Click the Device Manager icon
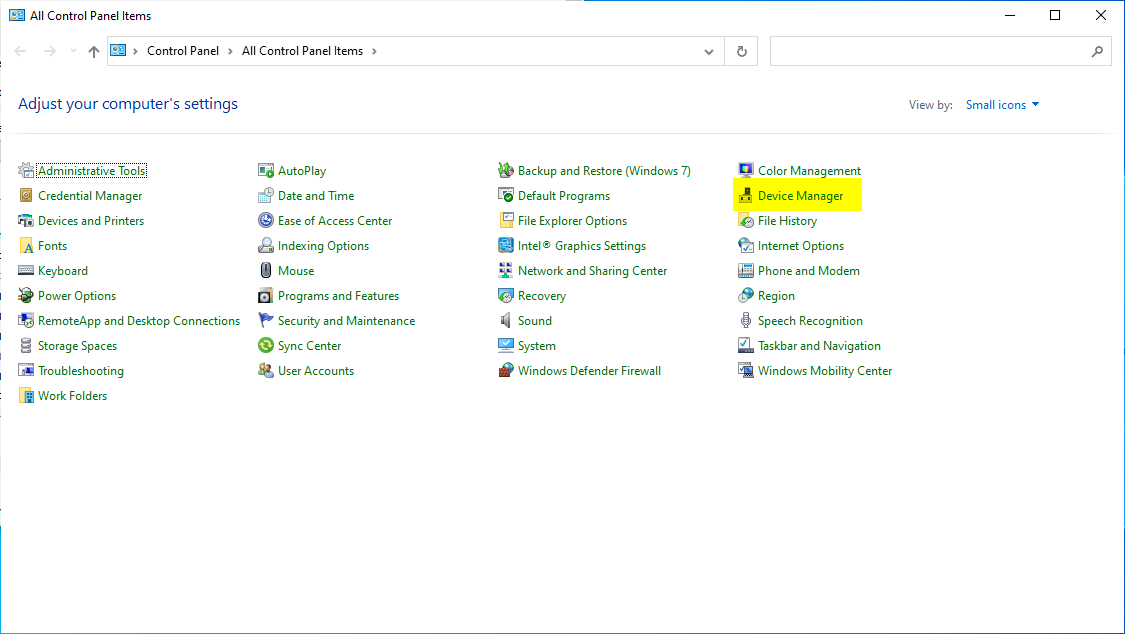This screenshot has height=634, width=1125. 745,196
